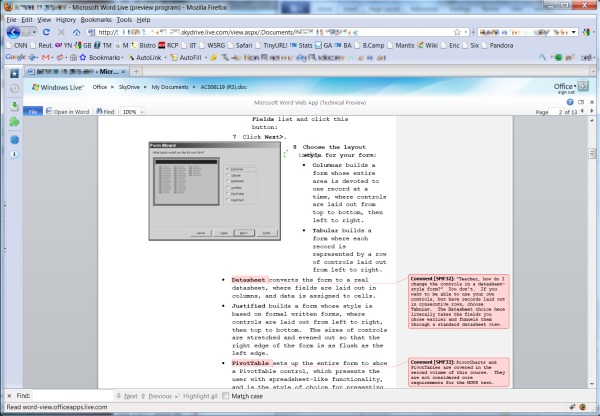Click the blue gear sidebar icon
This screenshot has width=600, height=416.
[x=15, y=139]
